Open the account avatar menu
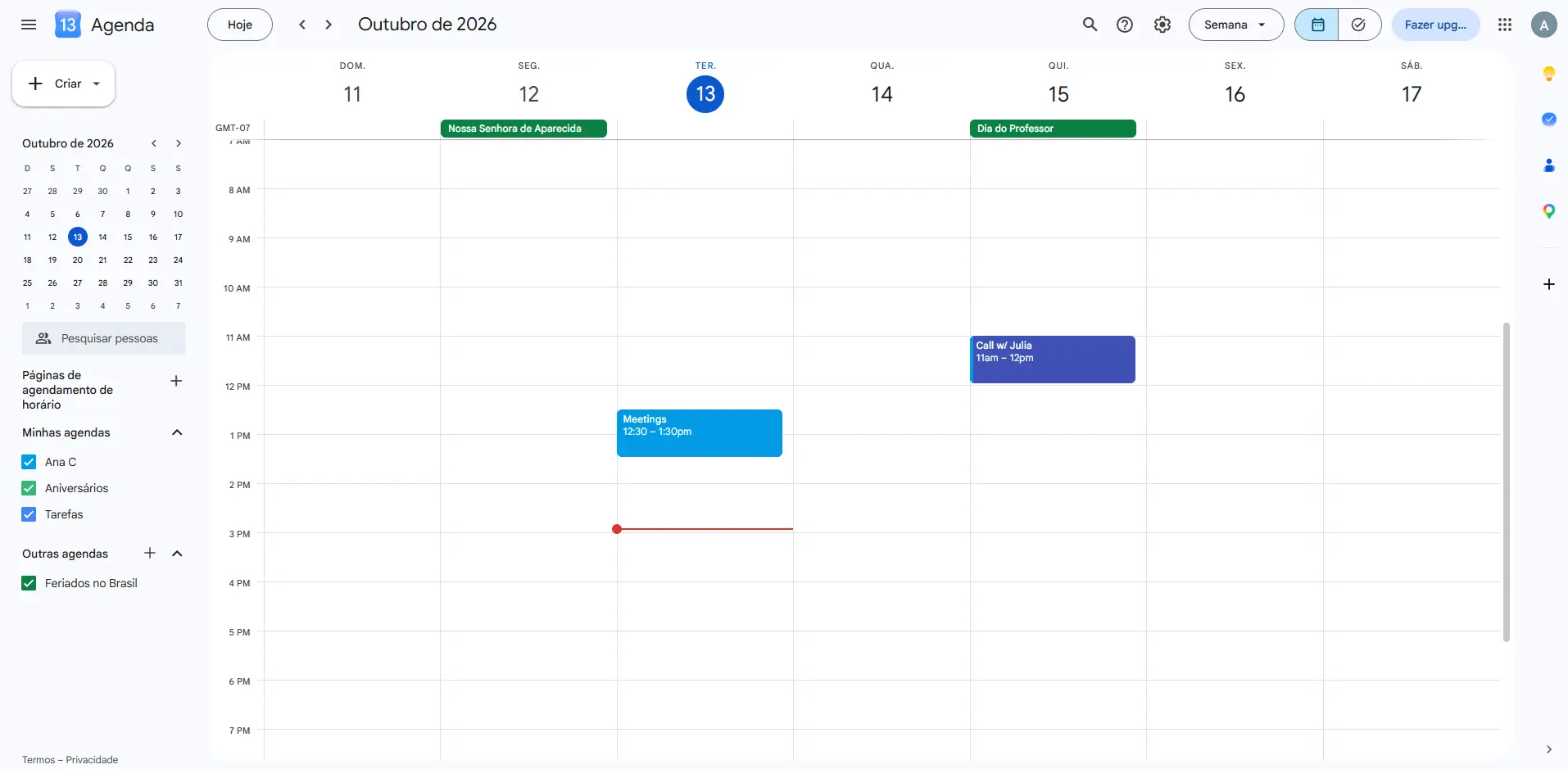The image size is (1568, 769). pos(1543,25)
